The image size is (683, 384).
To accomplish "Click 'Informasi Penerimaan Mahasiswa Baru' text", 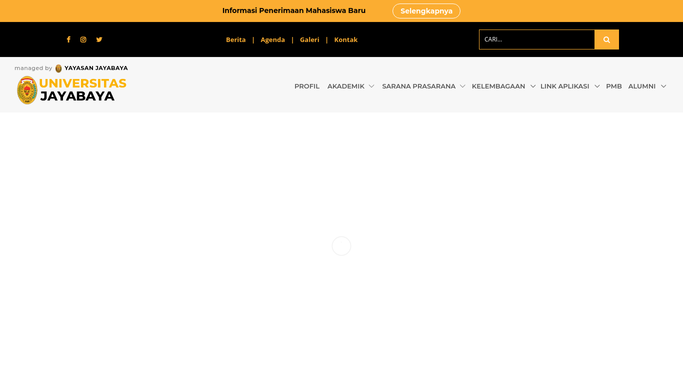I will [294, 11].
